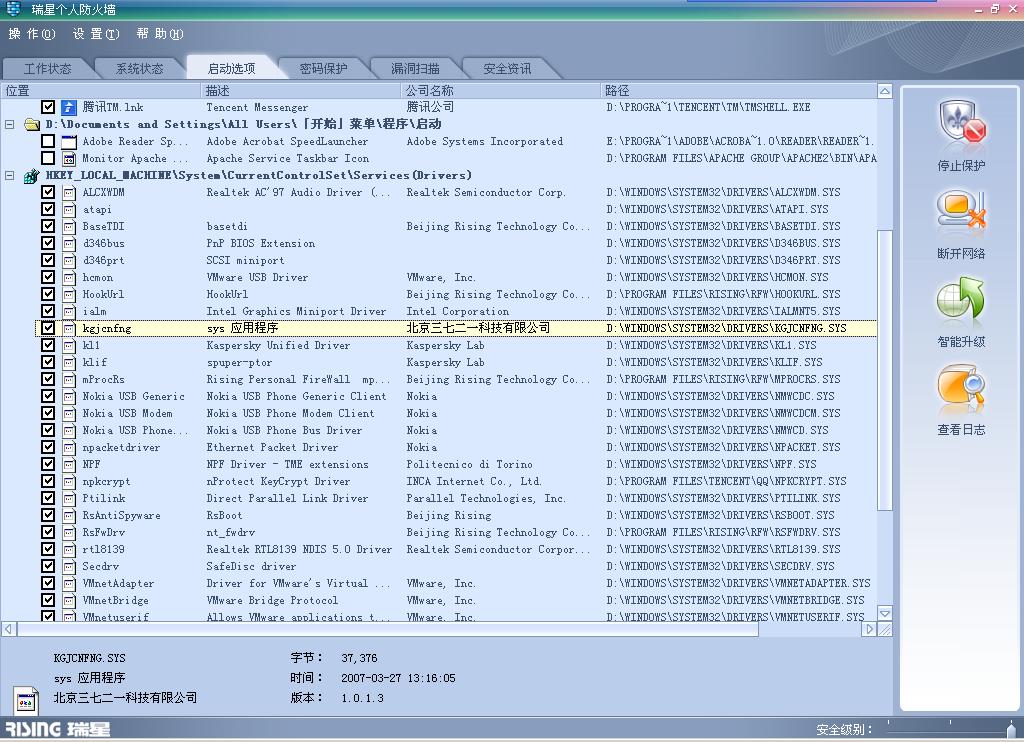Click the list's scroll down arrow

884,613
